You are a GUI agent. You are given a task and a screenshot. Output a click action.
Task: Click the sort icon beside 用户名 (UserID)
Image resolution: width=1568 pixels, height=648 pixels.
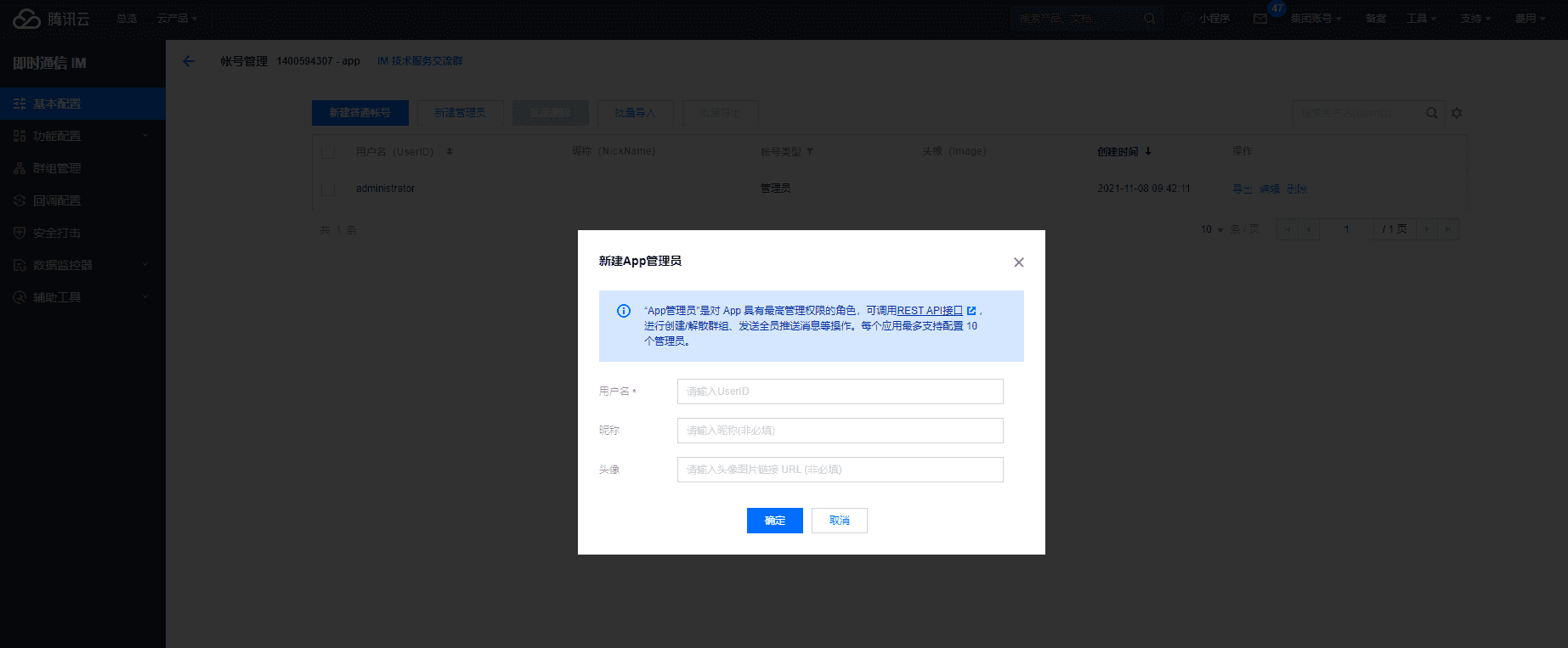[x=450, y=151]
